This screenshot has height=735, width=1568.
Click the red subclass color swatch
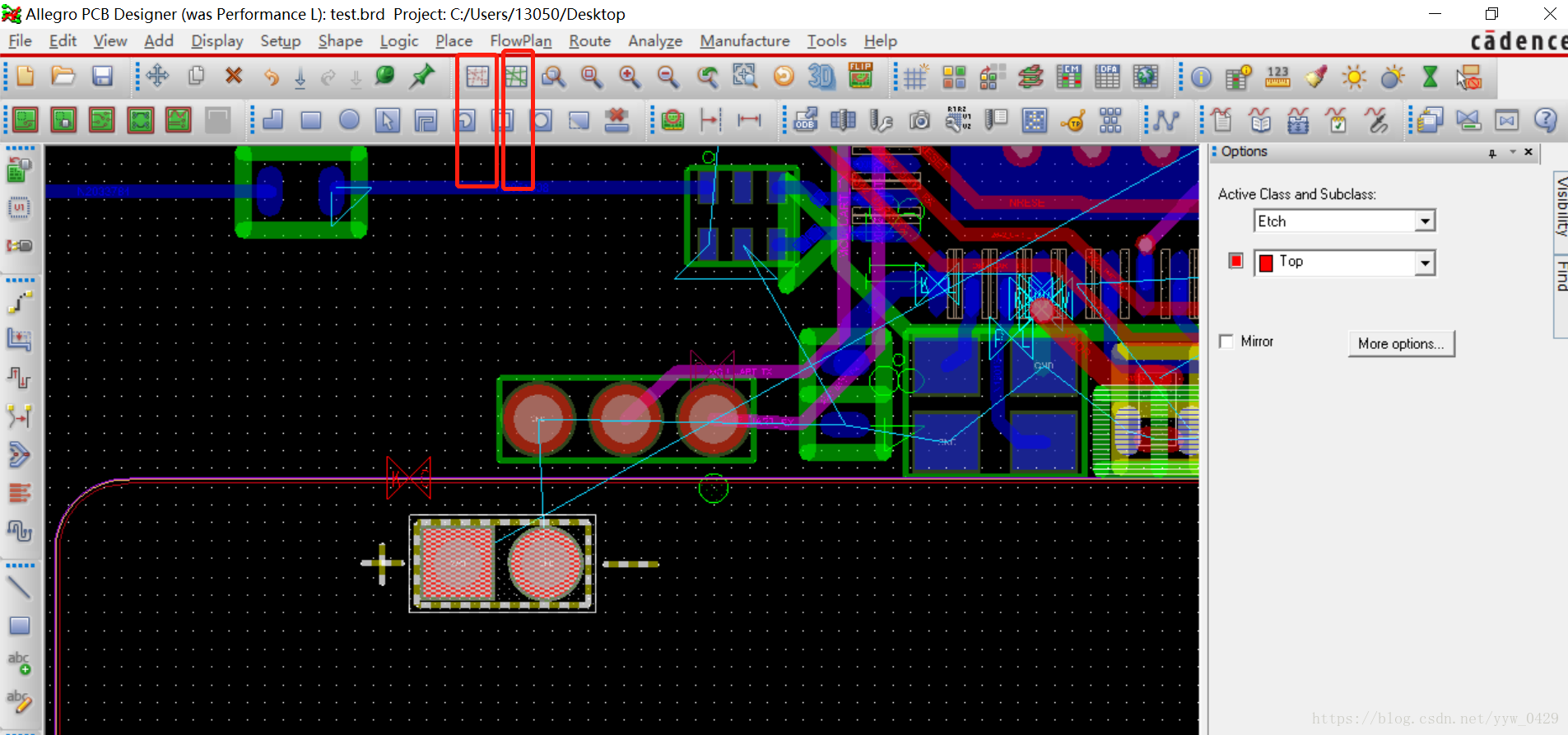pyautogui.click(x=1235, y=261)
